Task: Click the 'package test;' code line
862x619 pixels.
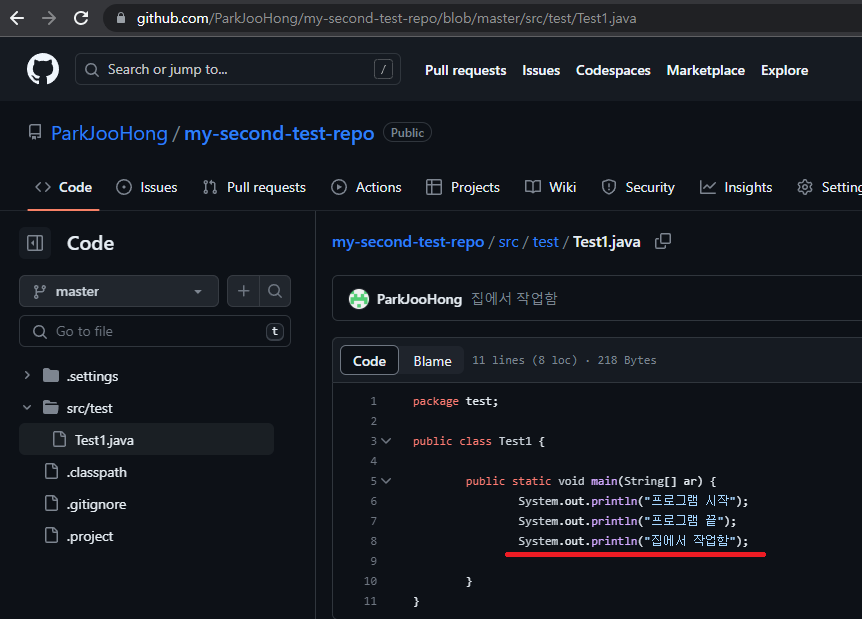Action: coord(455,401)
